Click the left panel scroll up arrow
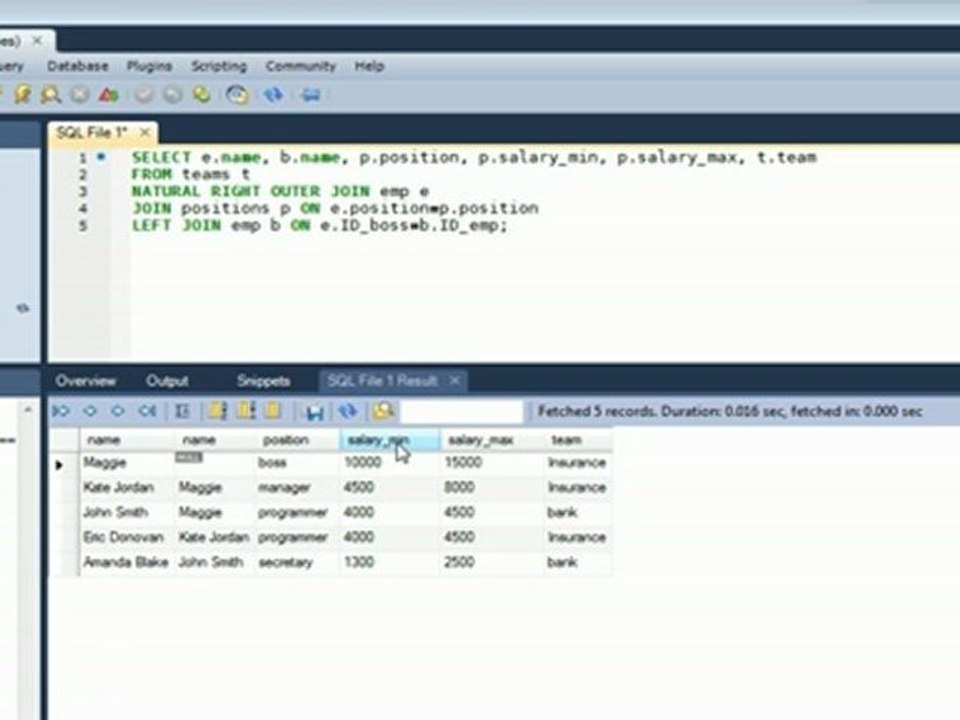 point(28,409)
